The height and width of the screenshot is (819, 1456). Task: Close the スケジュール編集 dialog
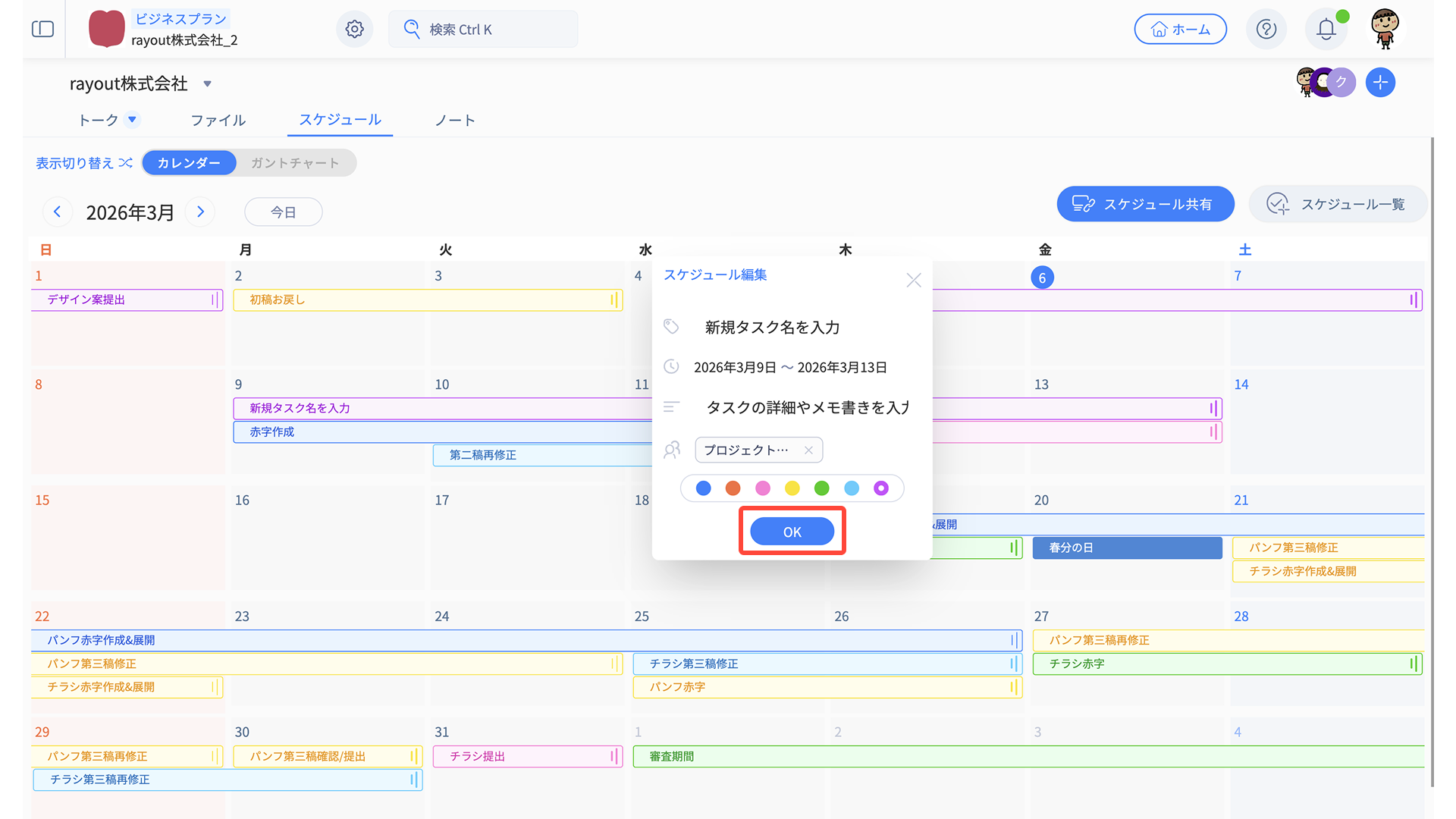coord(913,281)
